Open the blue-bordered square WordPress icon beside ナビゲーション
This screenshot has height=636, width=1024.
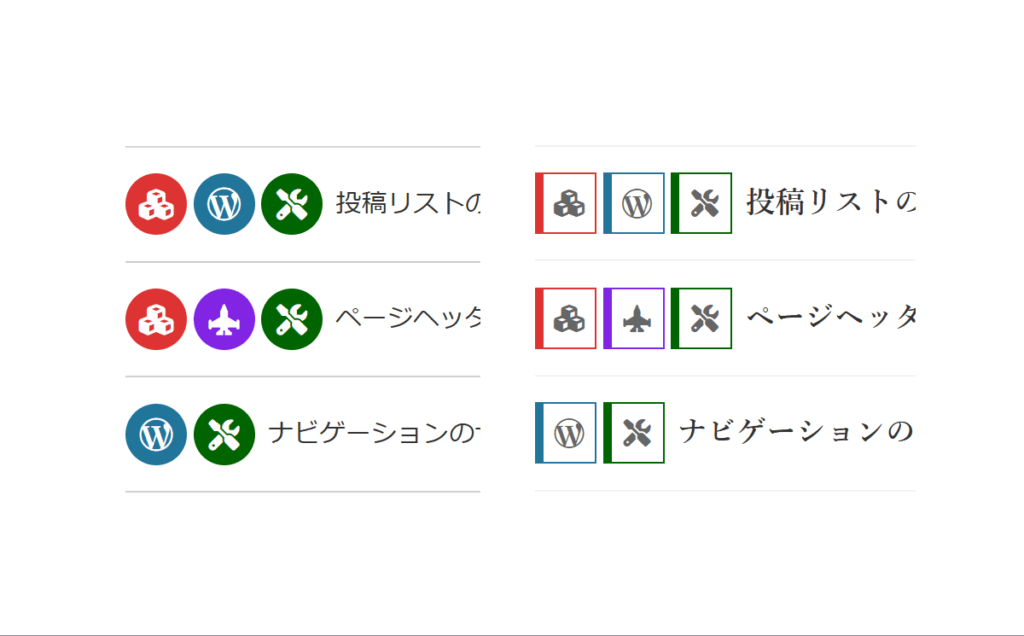[x=567, y=433]
